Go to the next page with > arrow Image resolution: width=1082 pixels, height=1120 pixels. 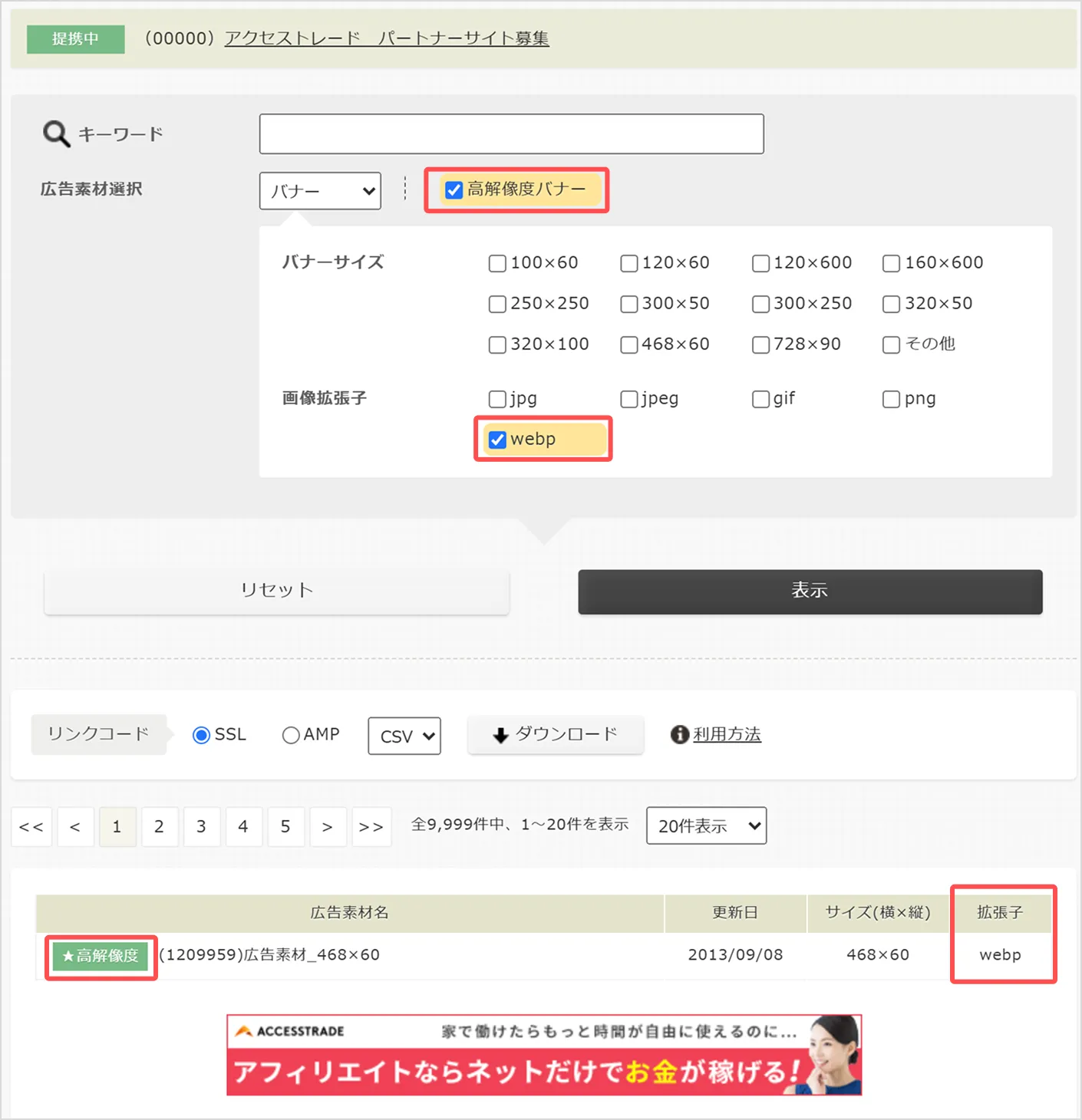tap(328, 827)
